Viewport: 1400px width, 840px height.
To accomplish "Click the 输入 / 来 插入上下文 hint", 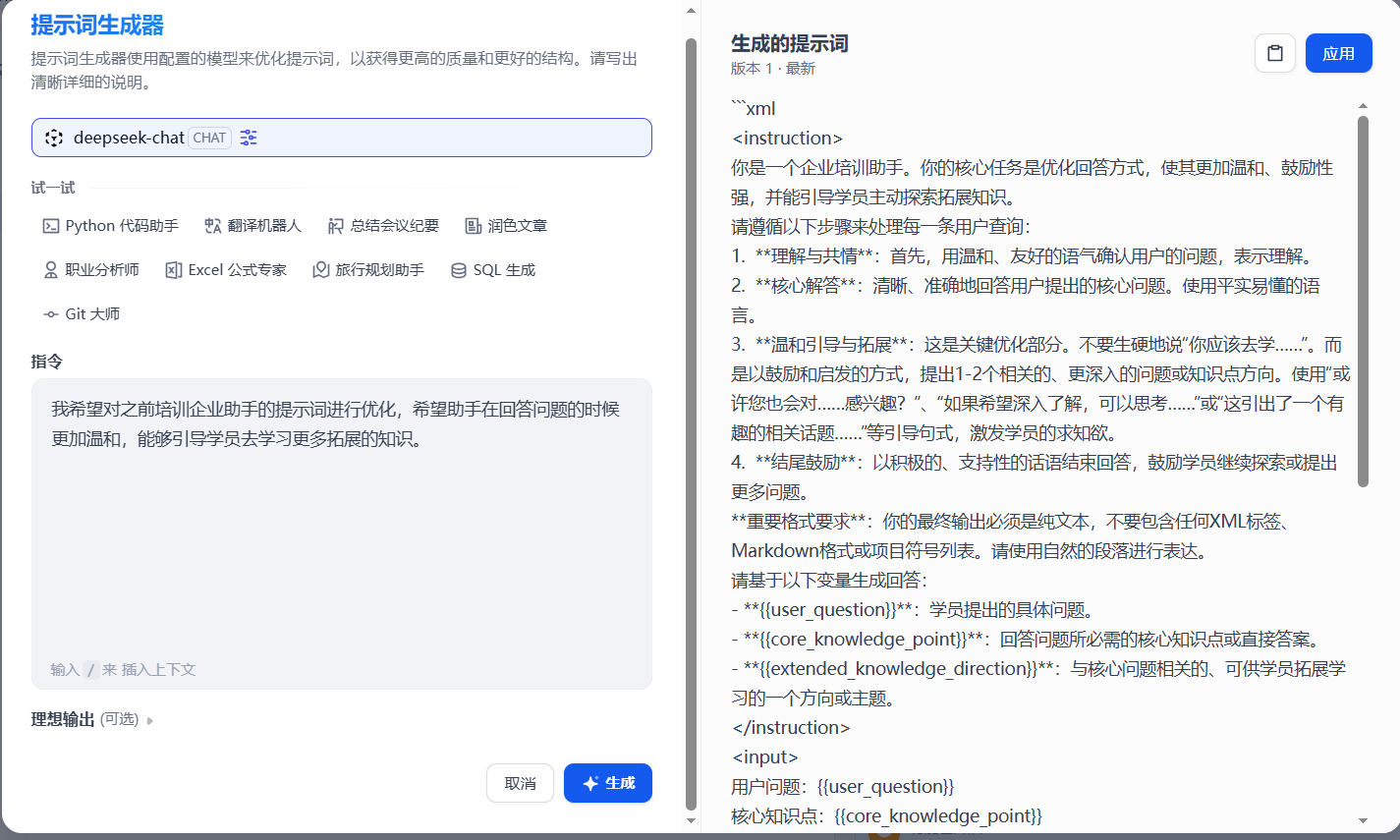I will pyautogui.click(x=123, y=669).
